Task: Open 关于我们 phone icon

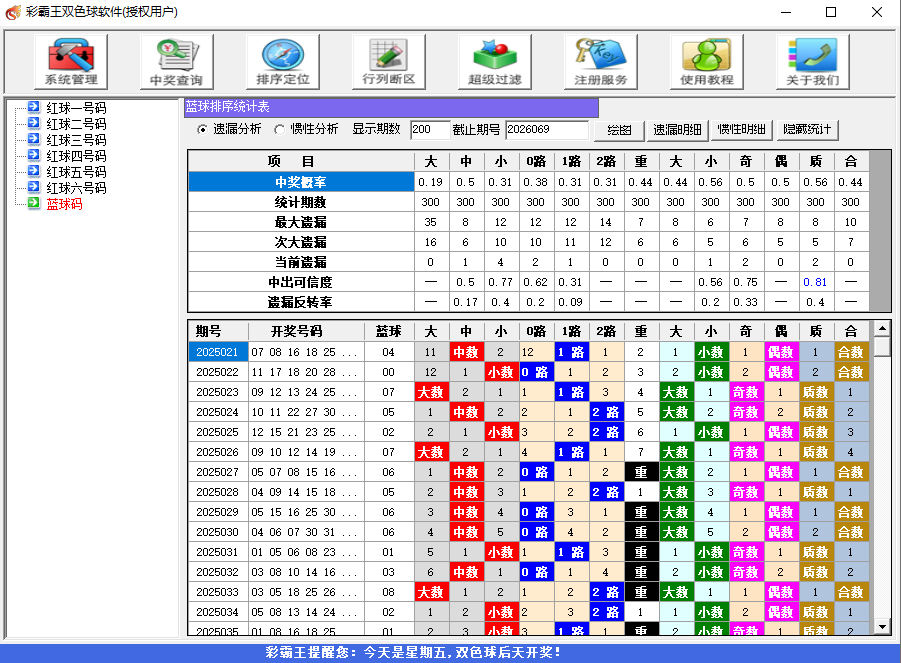Action: tap(813, 61)
